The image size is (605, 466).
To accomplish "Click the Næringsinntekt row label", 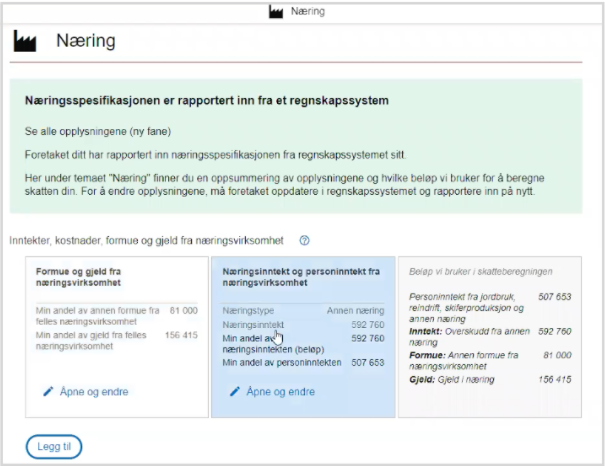I will (253, 325).
